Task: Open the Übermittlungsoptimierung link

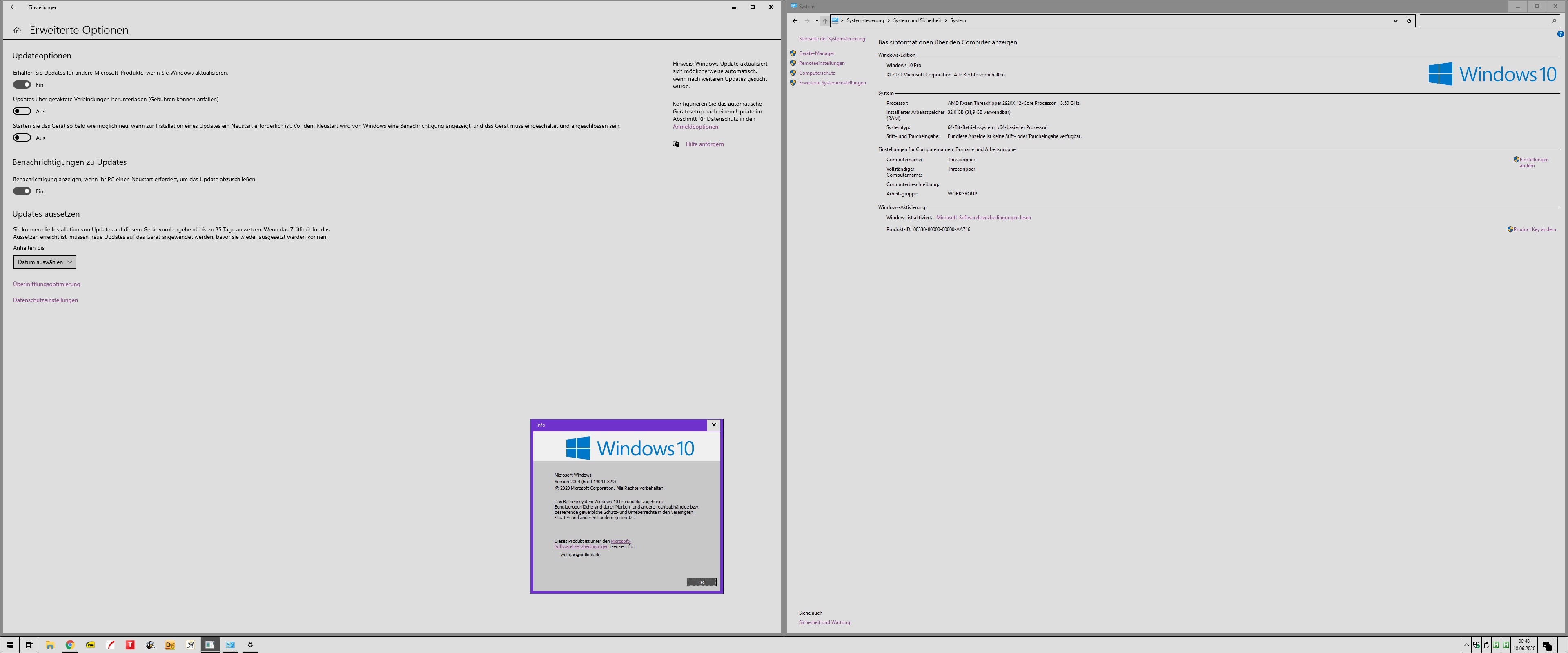Action: coord(46,284)
